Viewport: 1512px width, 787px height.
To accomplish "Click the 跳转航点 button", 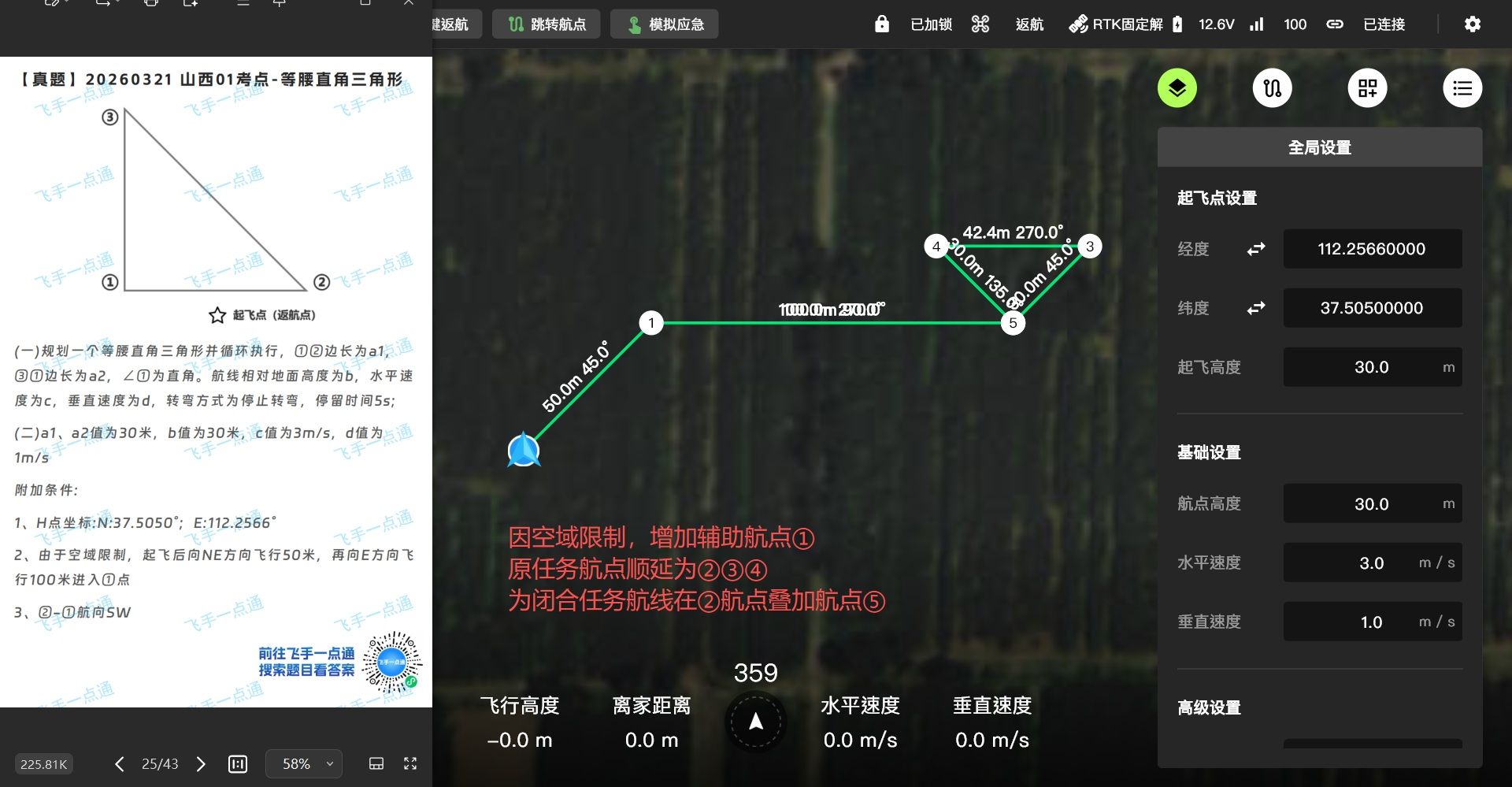I will pos(547,24).
